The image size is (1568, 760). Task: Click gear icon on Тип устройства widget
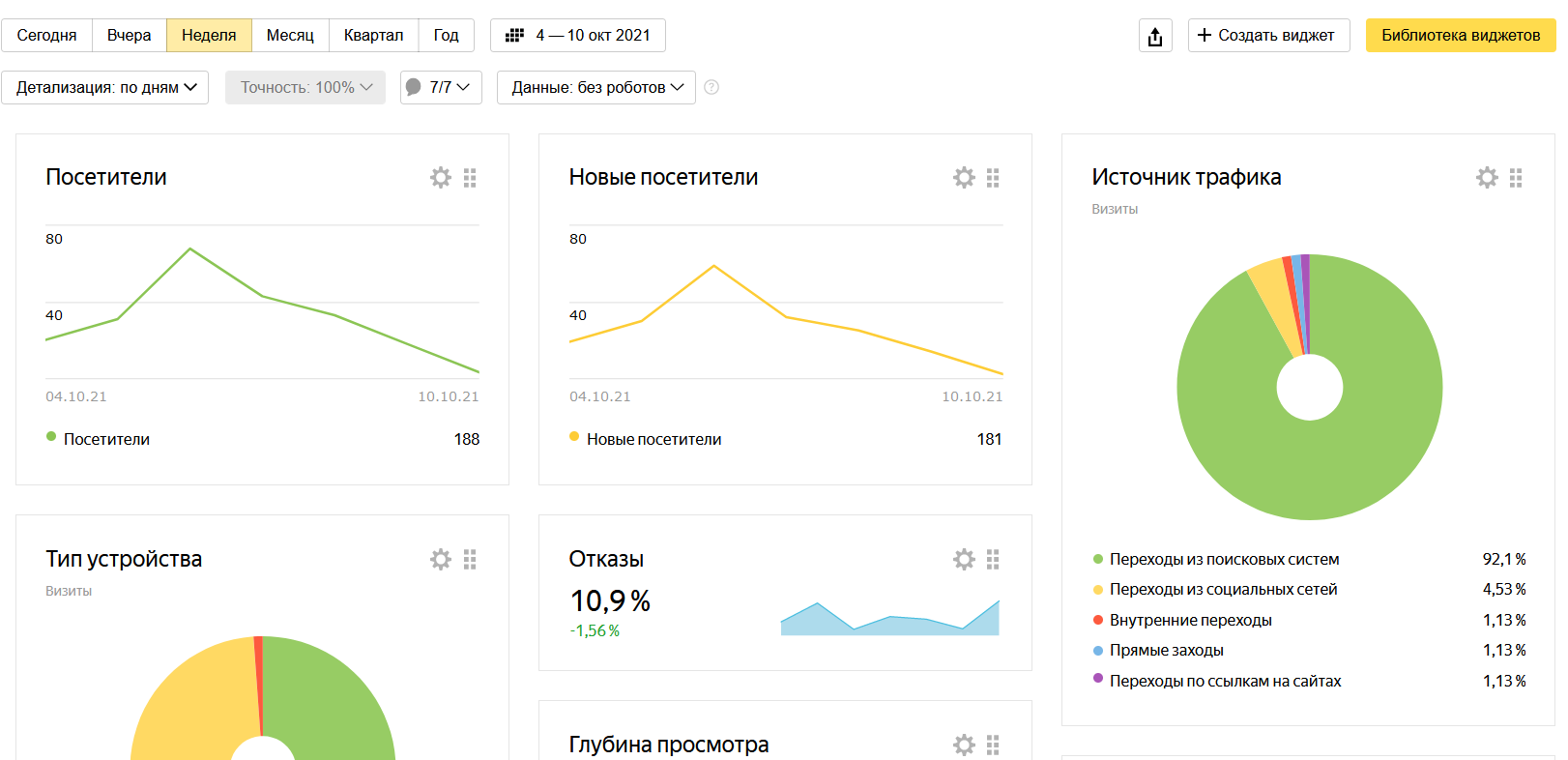[441, 560]
